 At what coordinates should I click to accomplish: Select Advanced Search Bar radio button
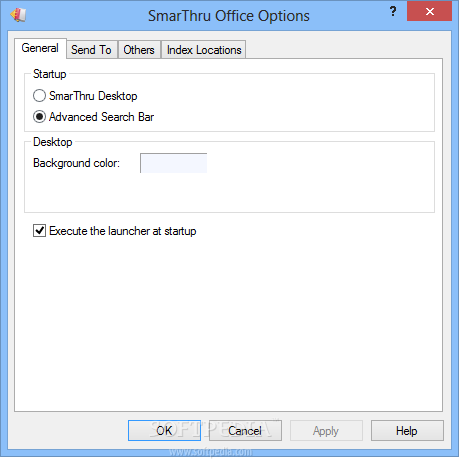(93, 117)
